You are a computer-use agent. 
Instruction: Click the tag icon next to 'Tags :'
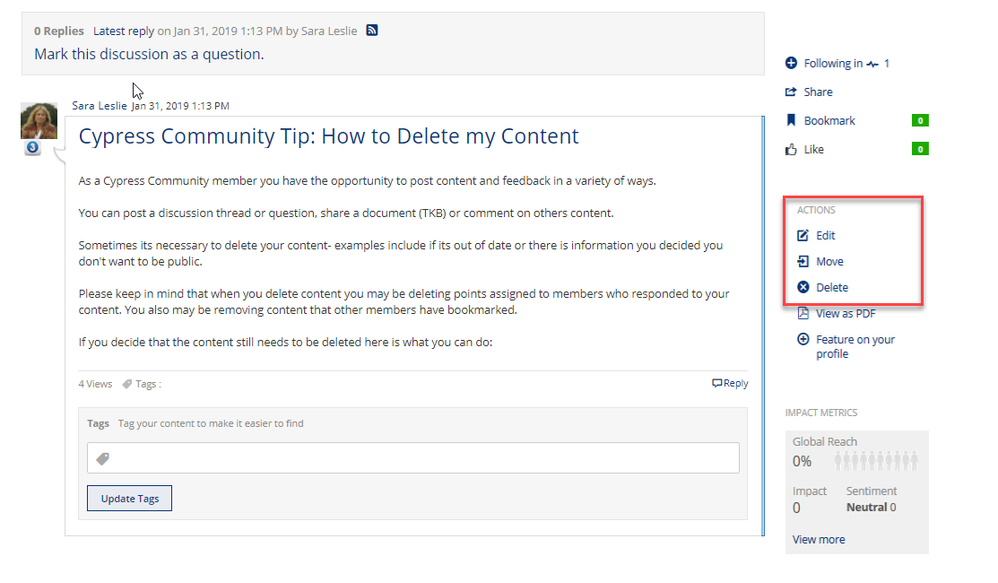[x=127, y=384]
